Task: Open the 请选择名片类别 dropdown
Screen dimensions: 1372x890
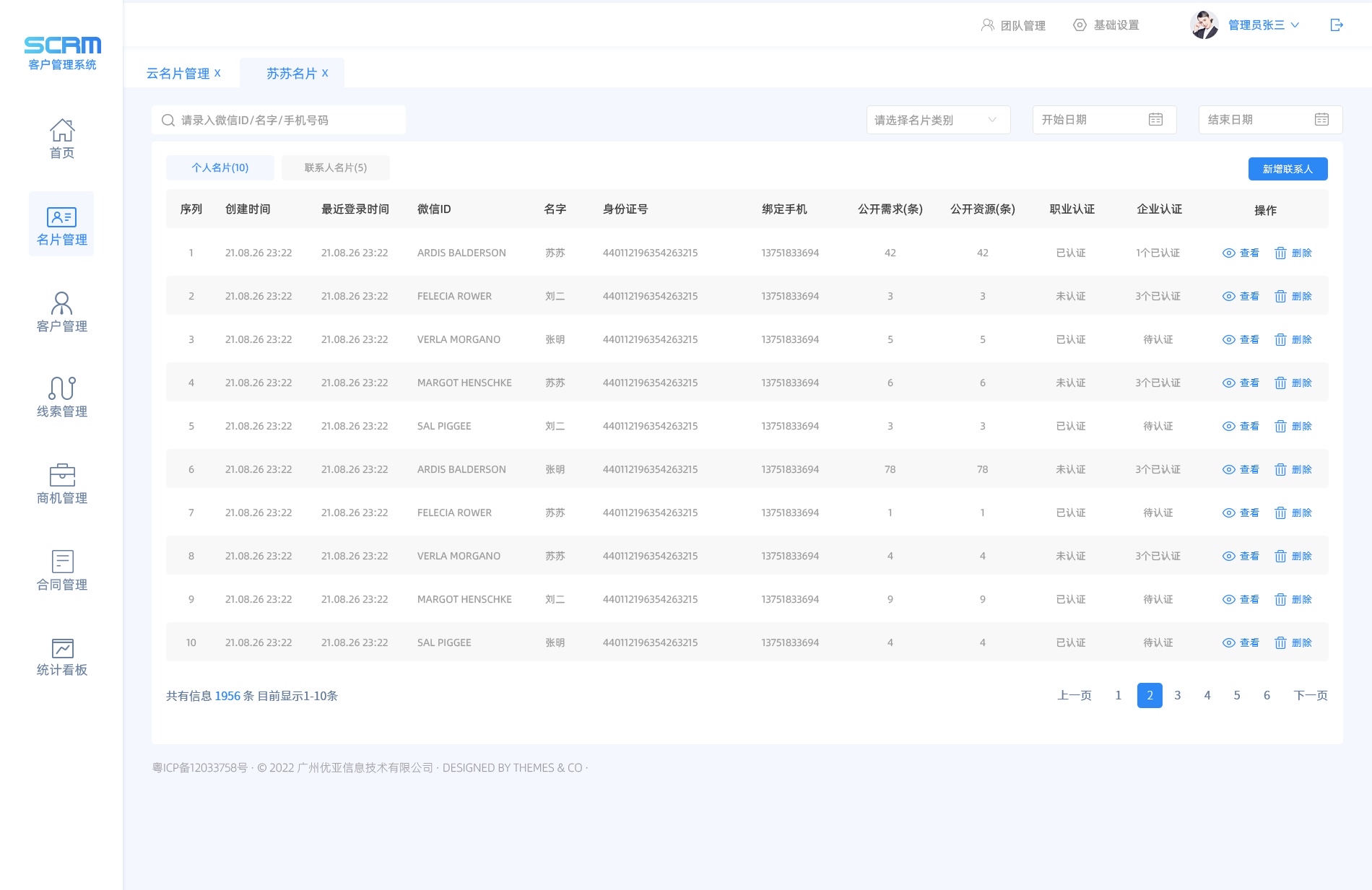Action: pos(939,120)
